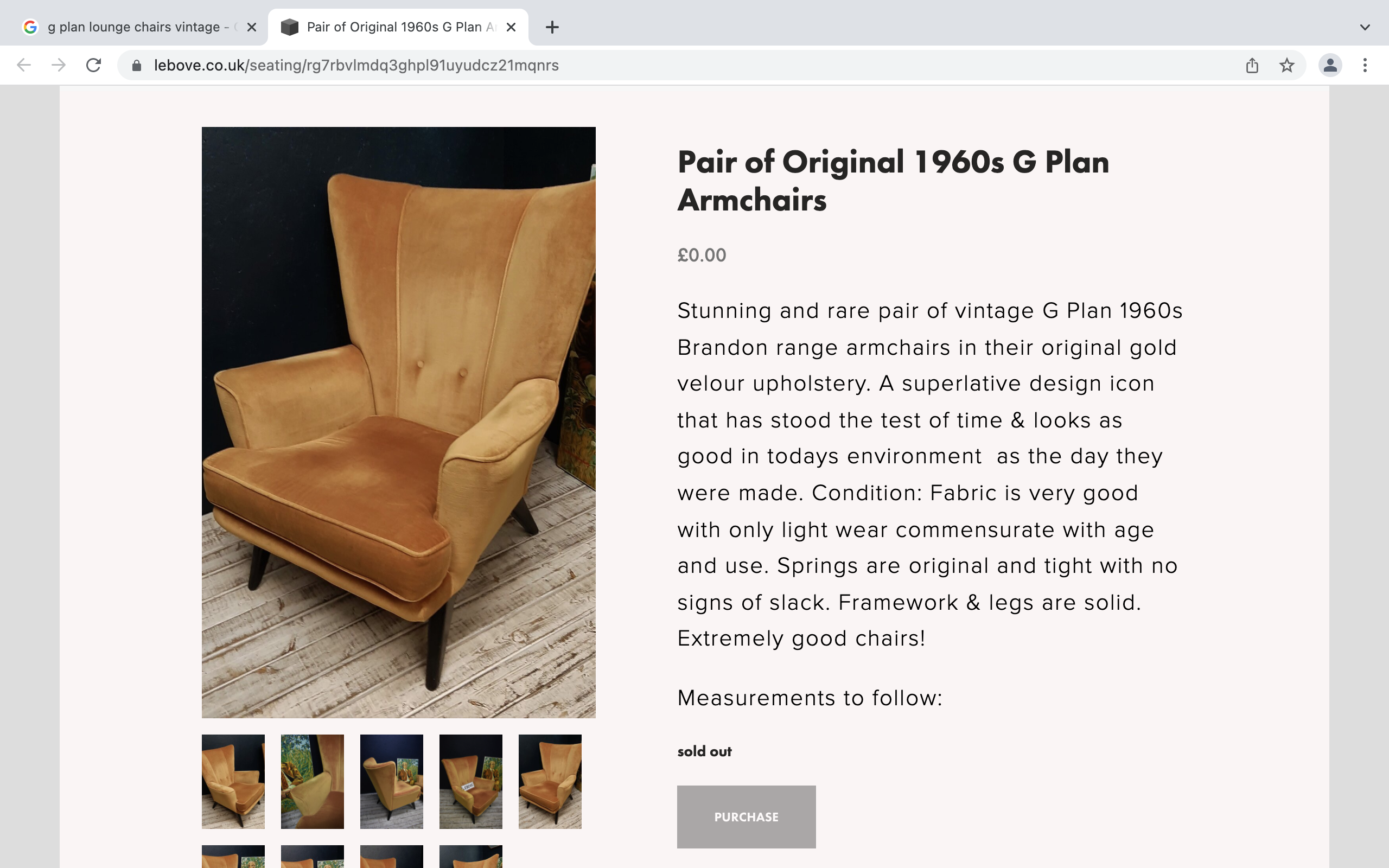
Task: Open the profile avatar icon
Action: pos(1329,66)
